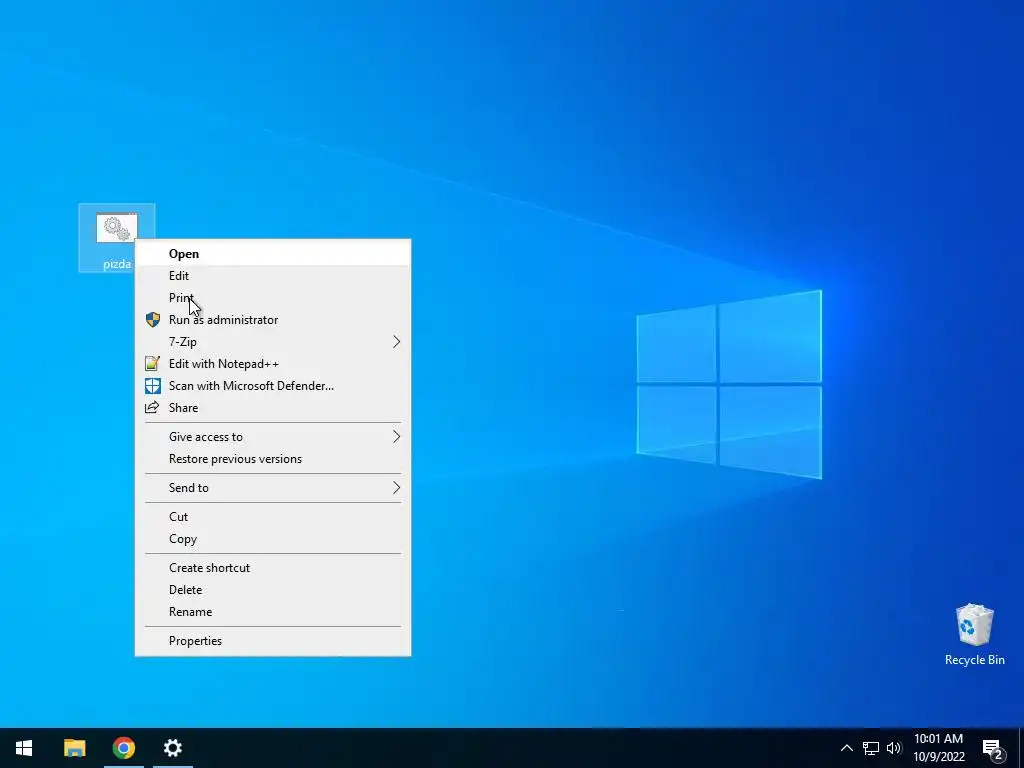Choose Edit with Notepad++
Viewport: 1024px width, 768px height.
(273, 364)
